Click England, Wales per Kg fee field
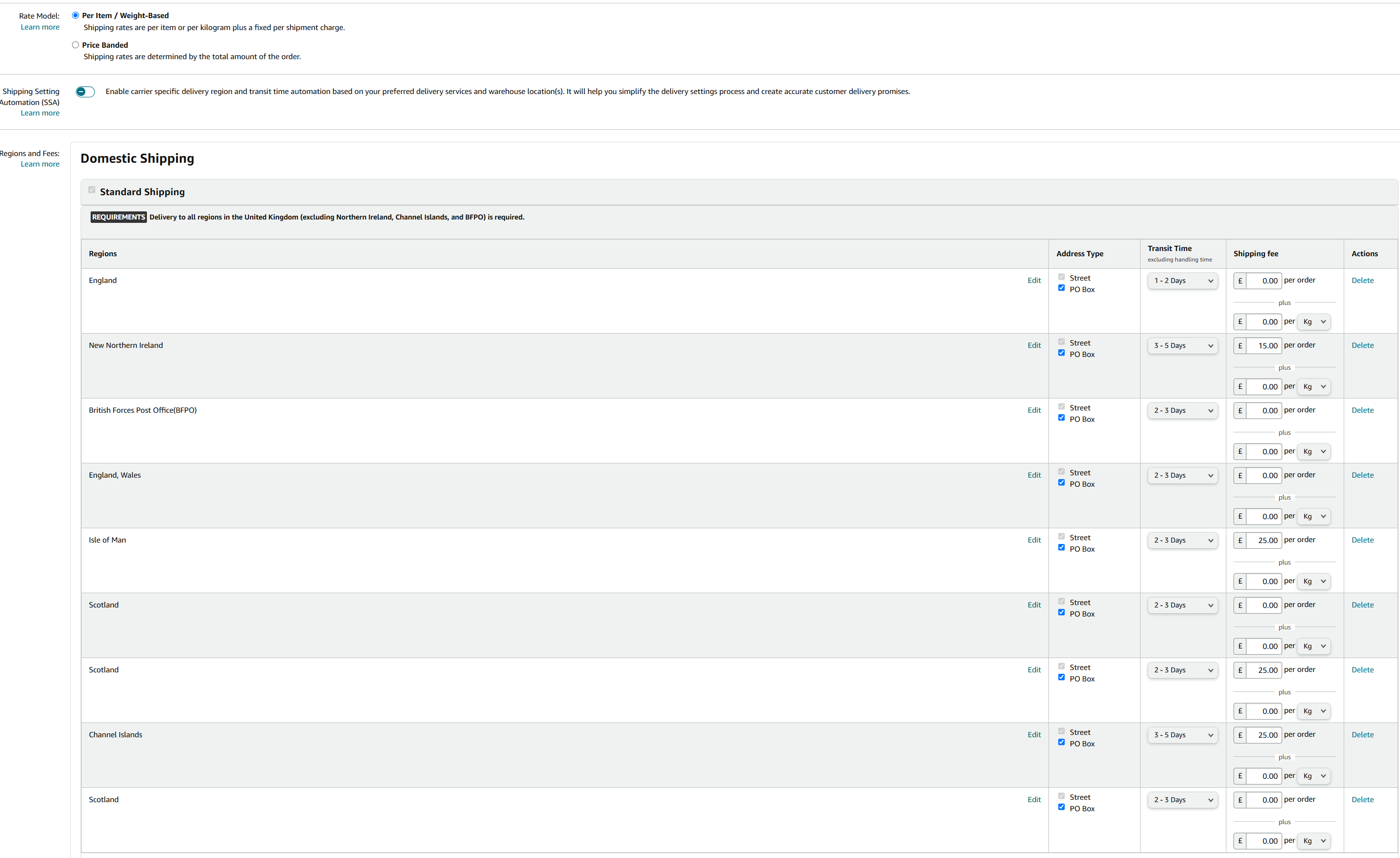The image size is (1400, 858). pos(1264,516)
